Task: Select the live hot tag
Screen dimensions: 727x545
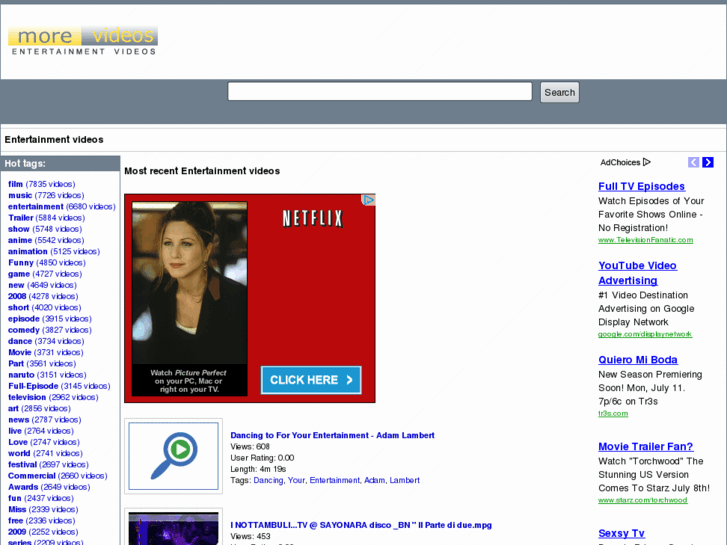Action: [15, 431]
